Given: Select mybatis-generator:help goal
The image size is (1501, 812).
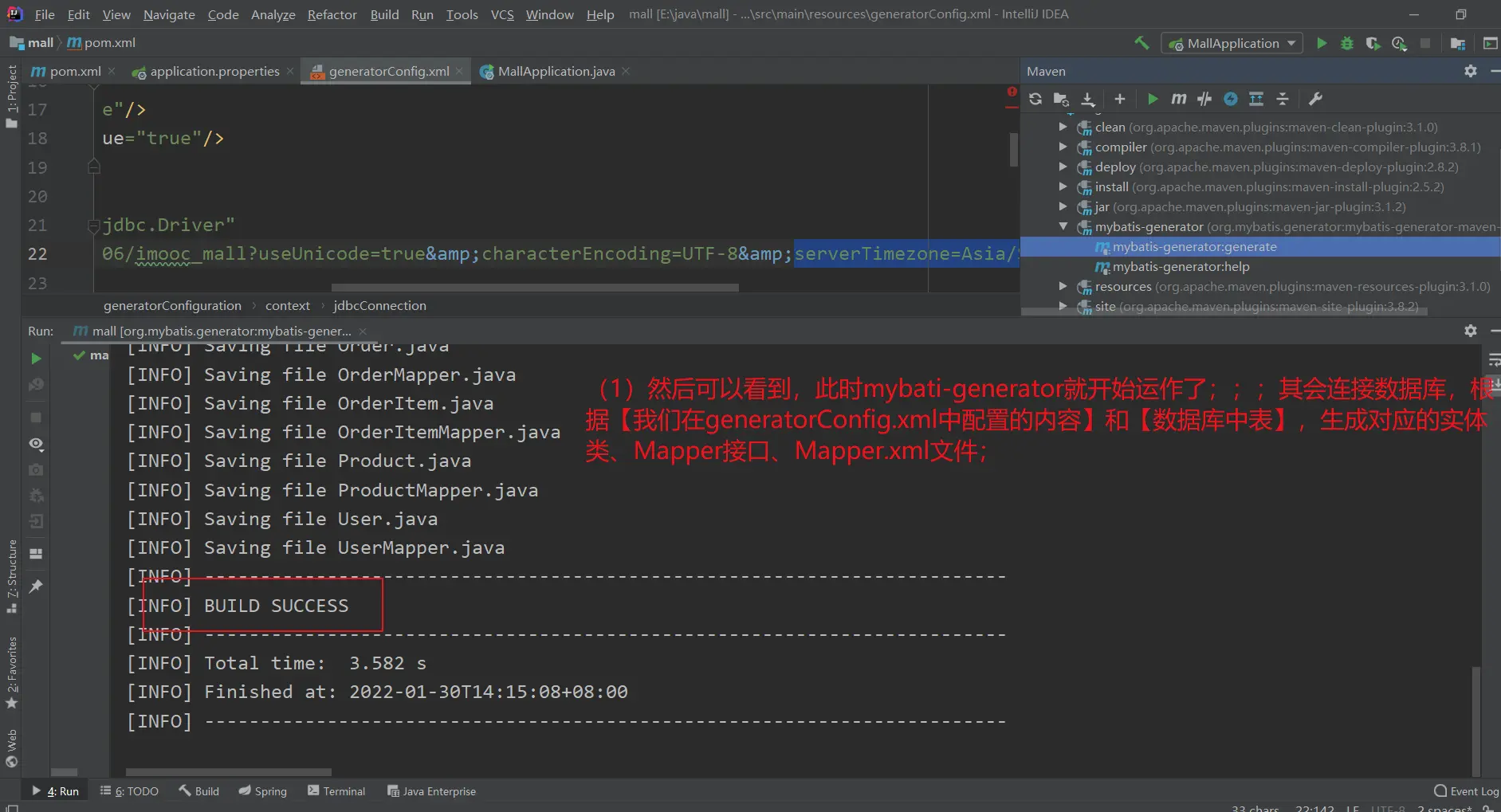Looking at the screenshot, I should coord(1181,267).
